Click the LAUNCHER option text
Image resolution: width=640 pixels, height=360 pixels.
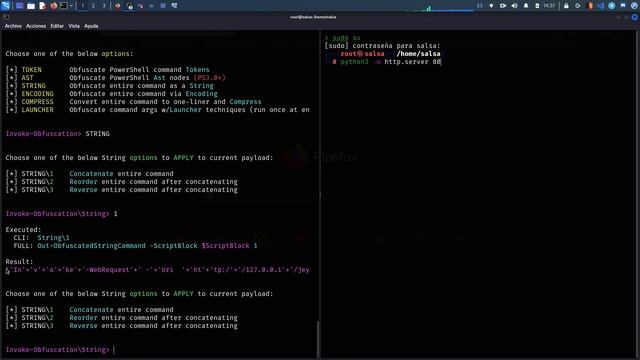[38, 110]
